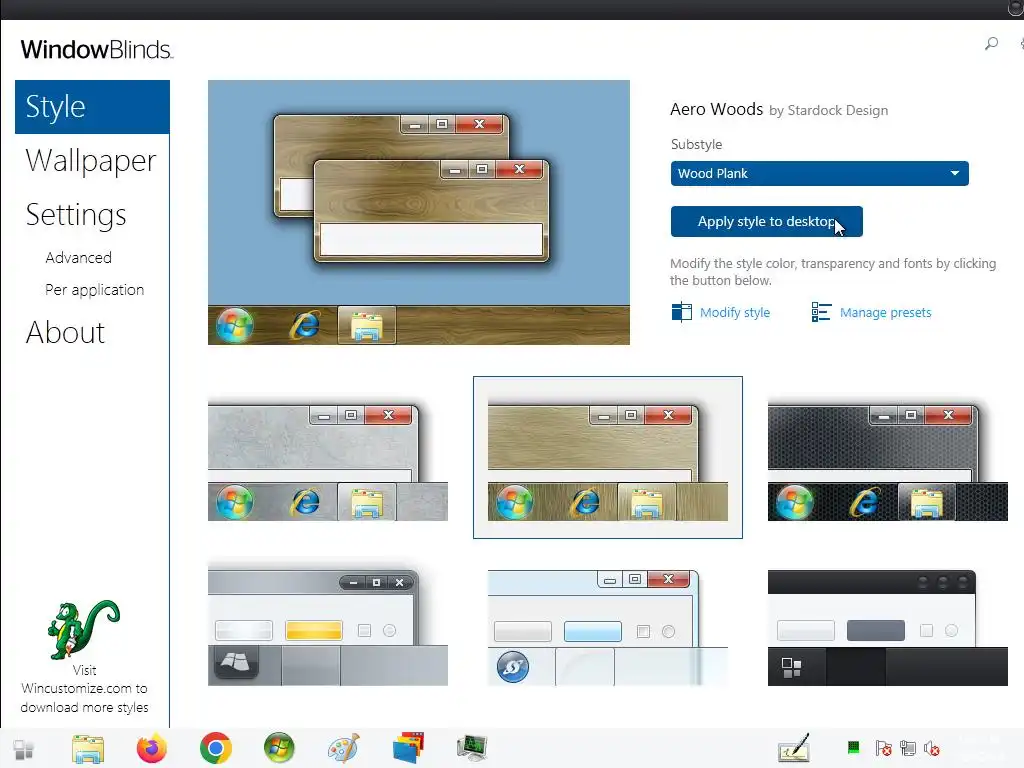
Task: Click the large Aero Woods preview image
Action: [419, 212]
